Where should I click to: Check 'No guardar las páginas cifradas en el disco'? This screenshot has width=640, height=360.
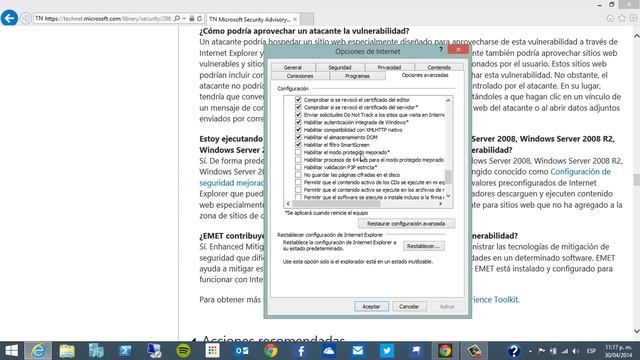point(298,175)
